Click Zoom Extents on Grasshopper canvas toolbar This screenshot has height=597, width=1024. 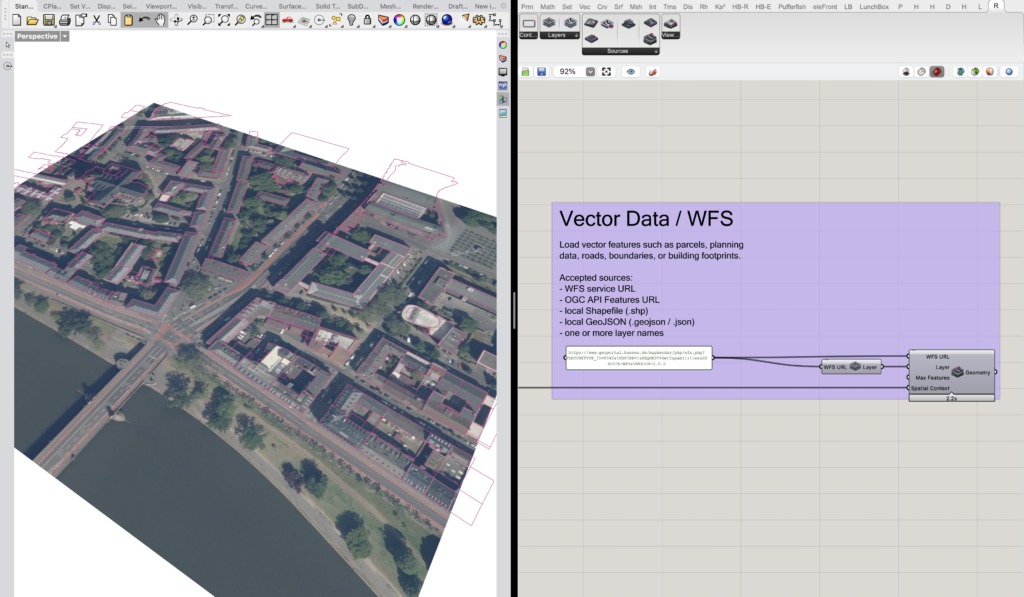pyautogui.click(x=606, y=72)
